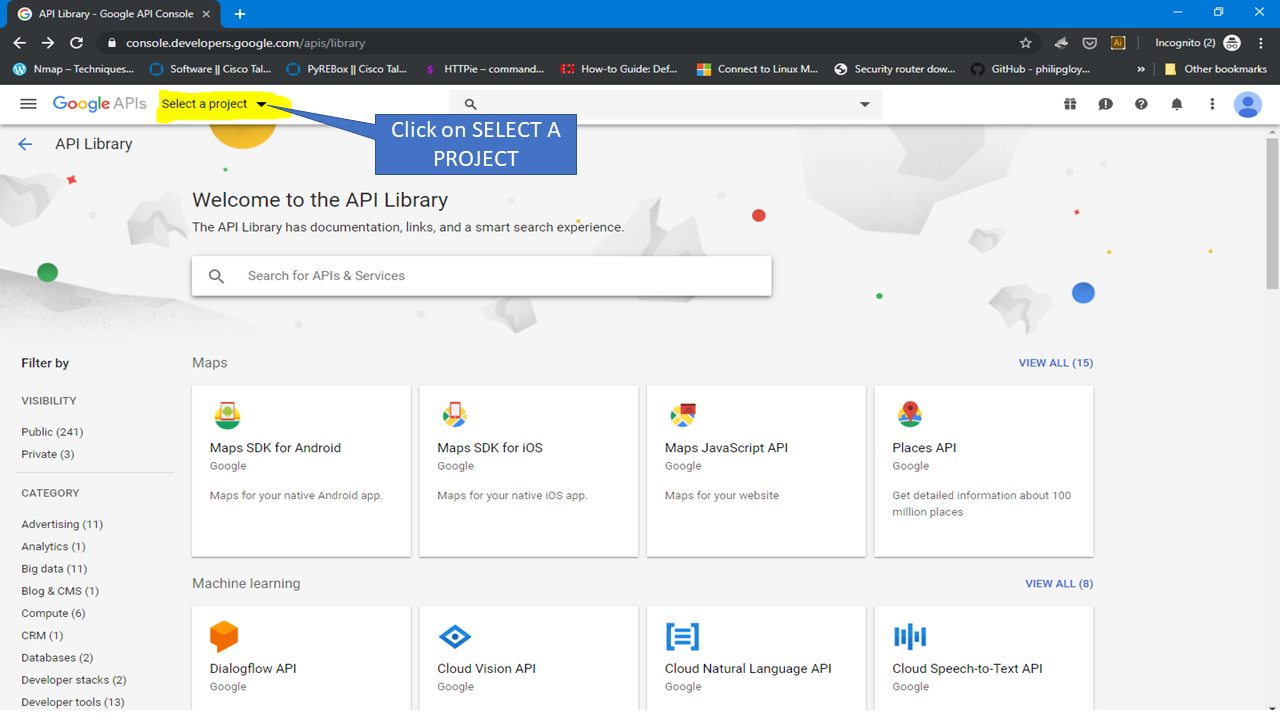Click the Places API pin icon
This screenshot has height=720, width=1280.
coord(910,414)
